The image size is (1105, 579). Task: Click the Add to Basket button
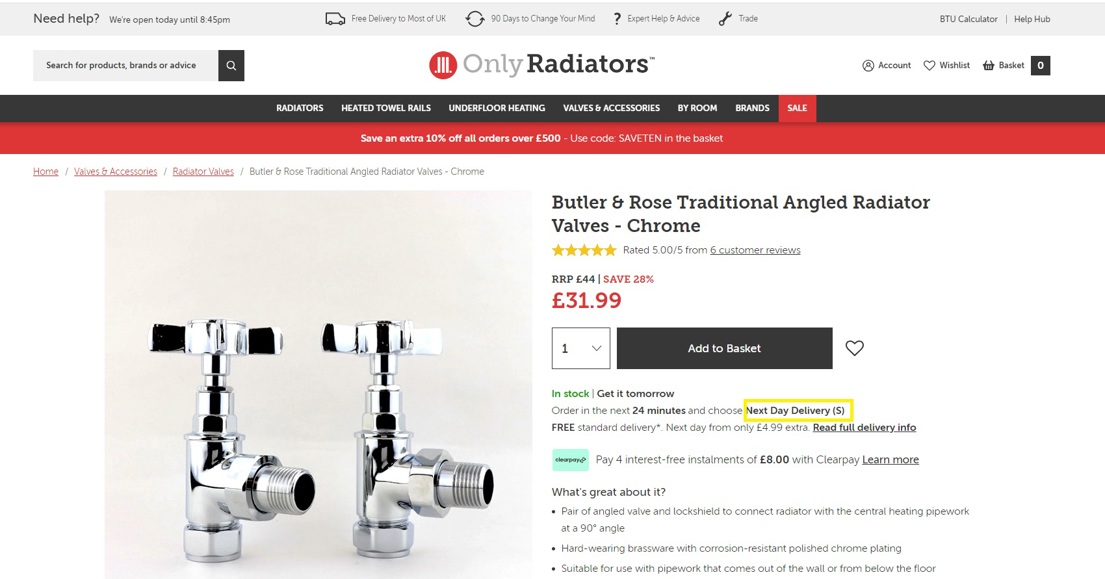[724, 348]
